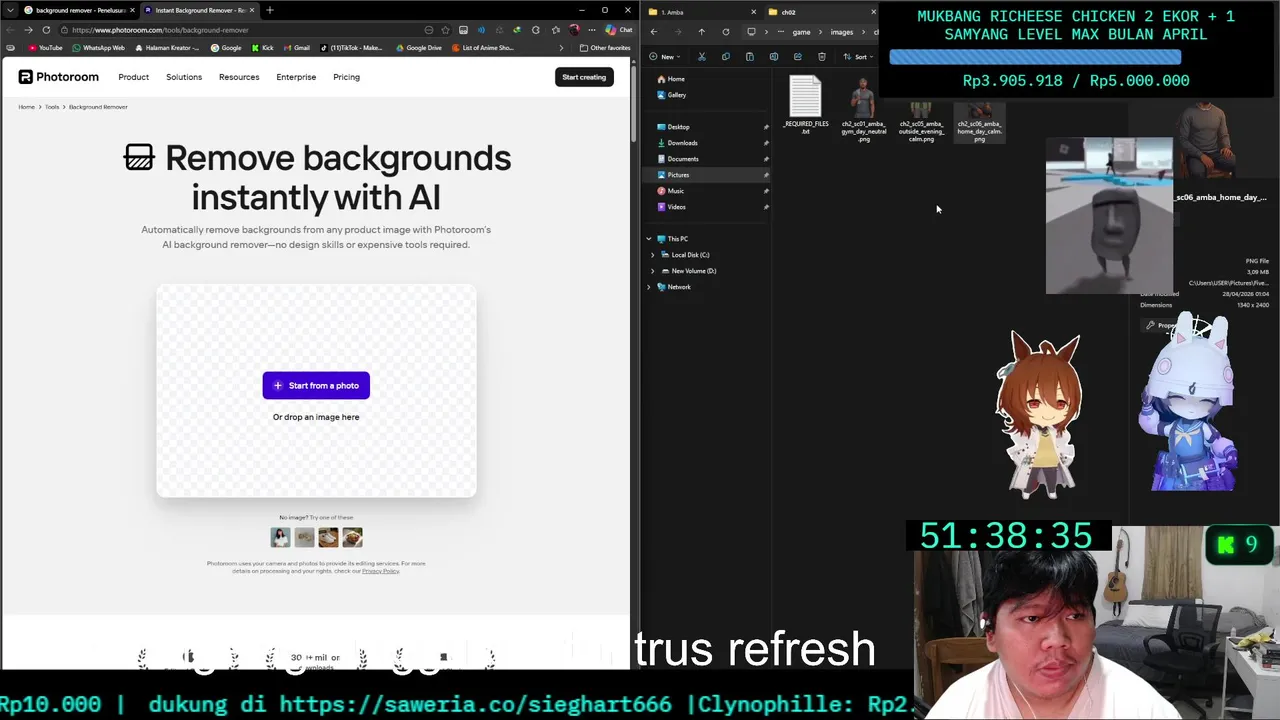Viewport: 1280px width, 720px height.
Task: Open the WhatsApp Web bookmark
Action: 98,48
